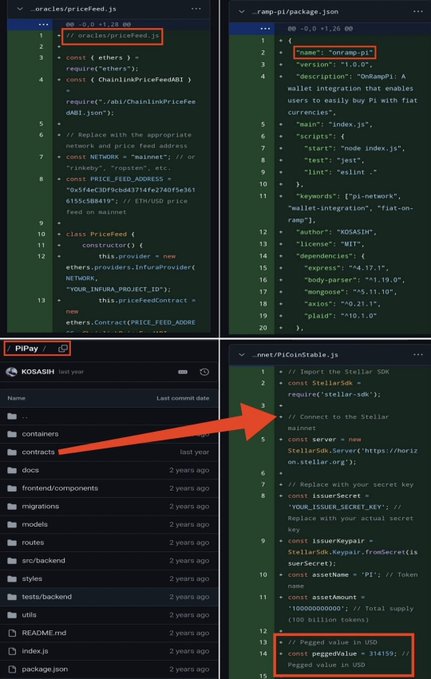Click the containers folder icon

click(12, 434)
